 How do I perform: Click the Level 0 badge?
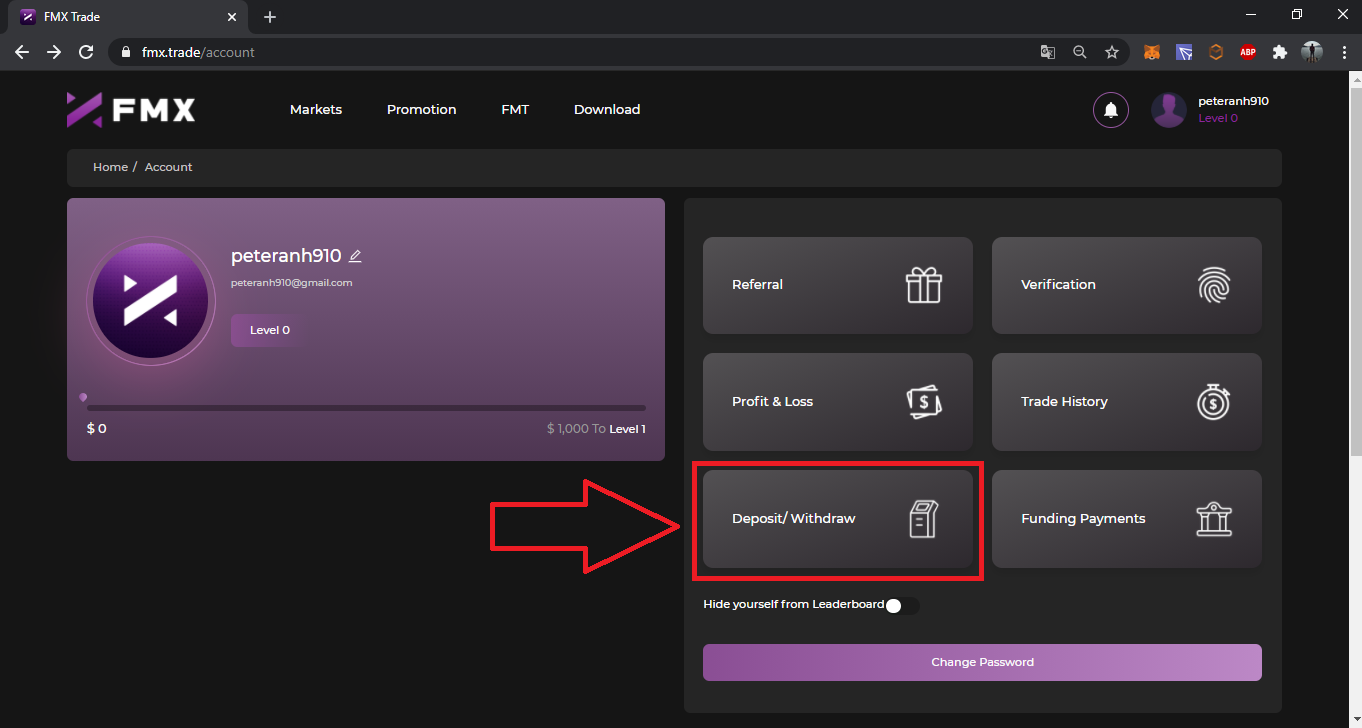268,330
